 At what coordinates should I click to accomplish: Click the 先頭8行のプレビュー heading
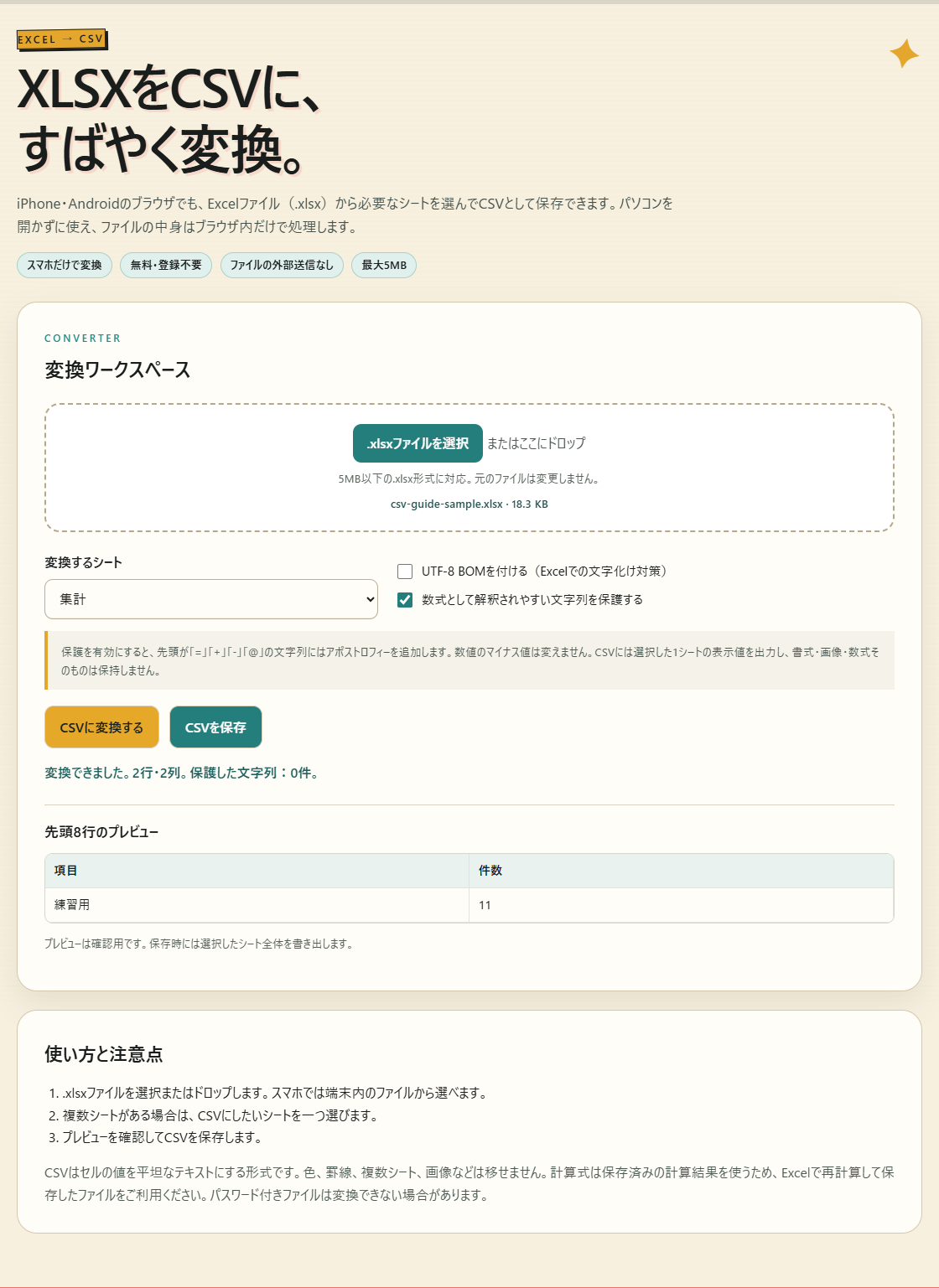(x=101, y=832)
